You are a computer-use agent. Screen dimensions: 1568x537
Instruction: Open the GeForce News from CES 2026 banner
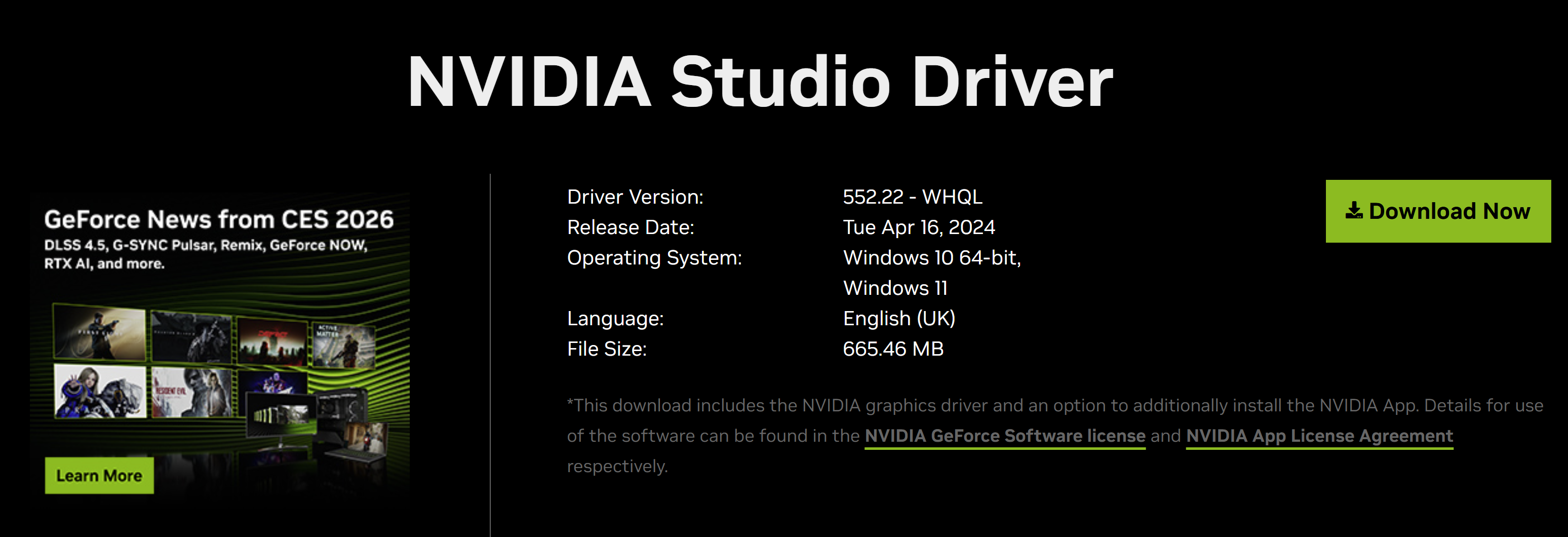[220, 349]
